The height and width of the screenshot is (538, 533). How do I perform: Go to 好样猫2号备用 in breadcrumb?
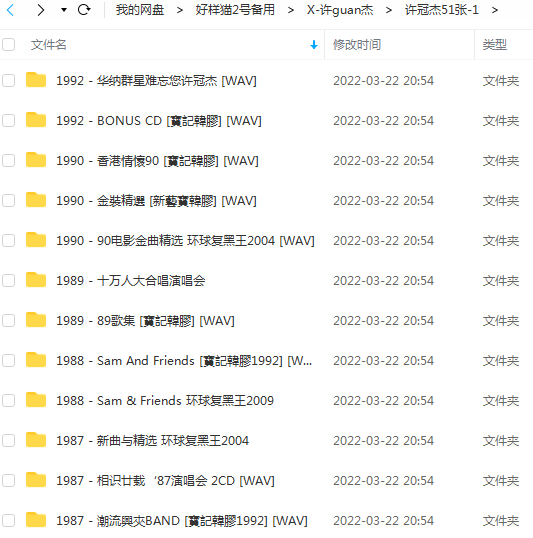[235, 10]
